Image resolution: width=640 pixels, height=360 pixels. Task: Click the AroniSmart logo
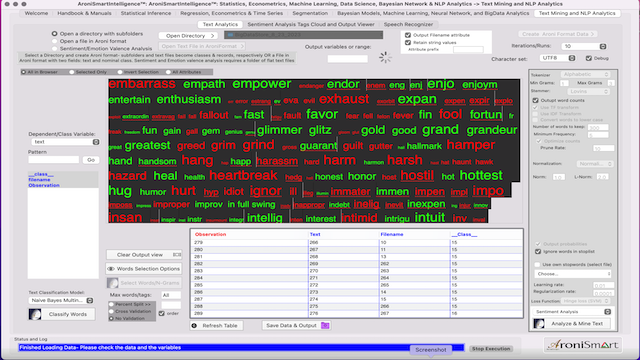point(583,345)
